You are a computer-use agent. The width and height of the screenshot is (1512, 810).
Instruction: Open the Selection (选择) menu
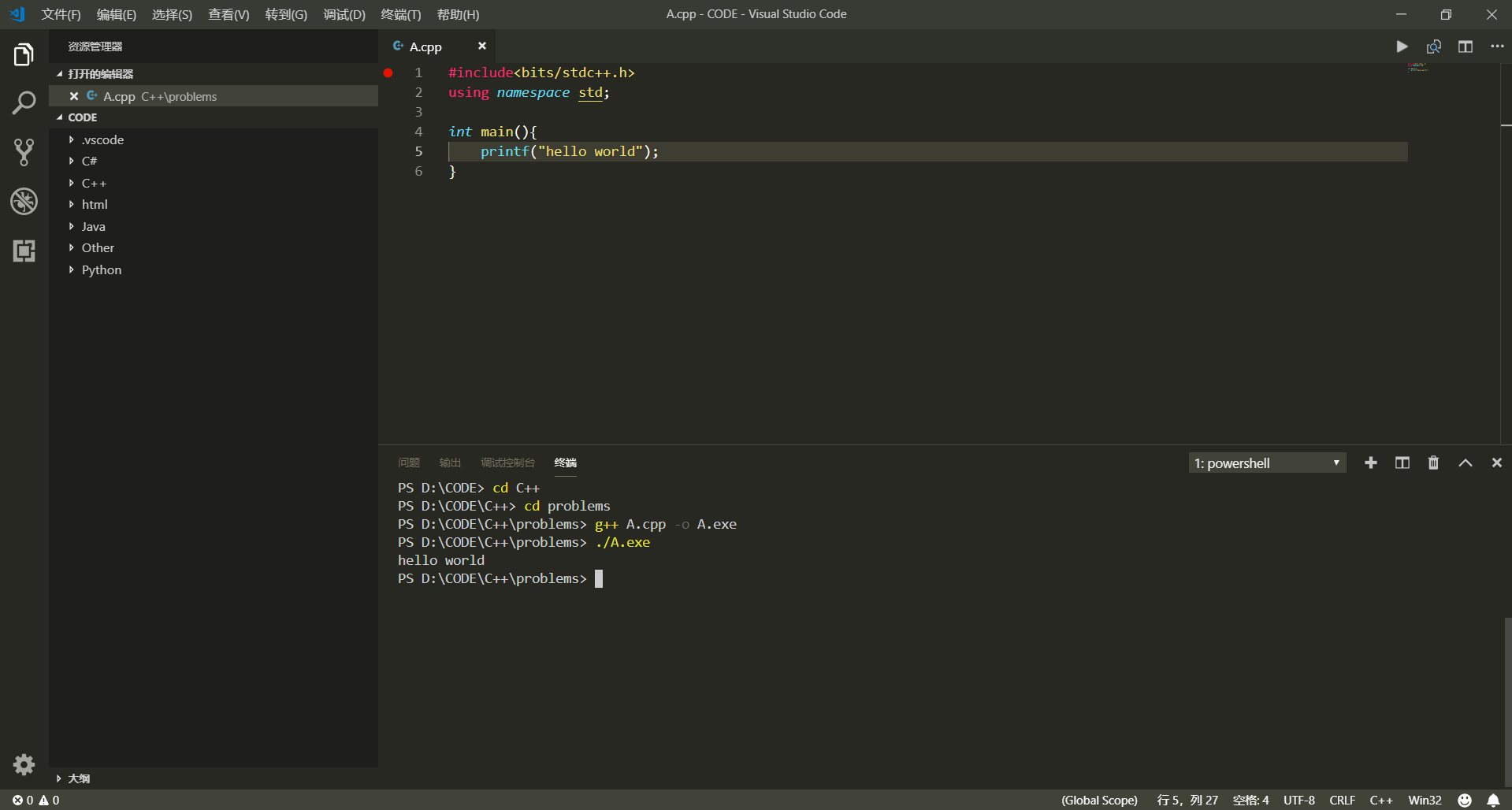(x=172, y=14)
